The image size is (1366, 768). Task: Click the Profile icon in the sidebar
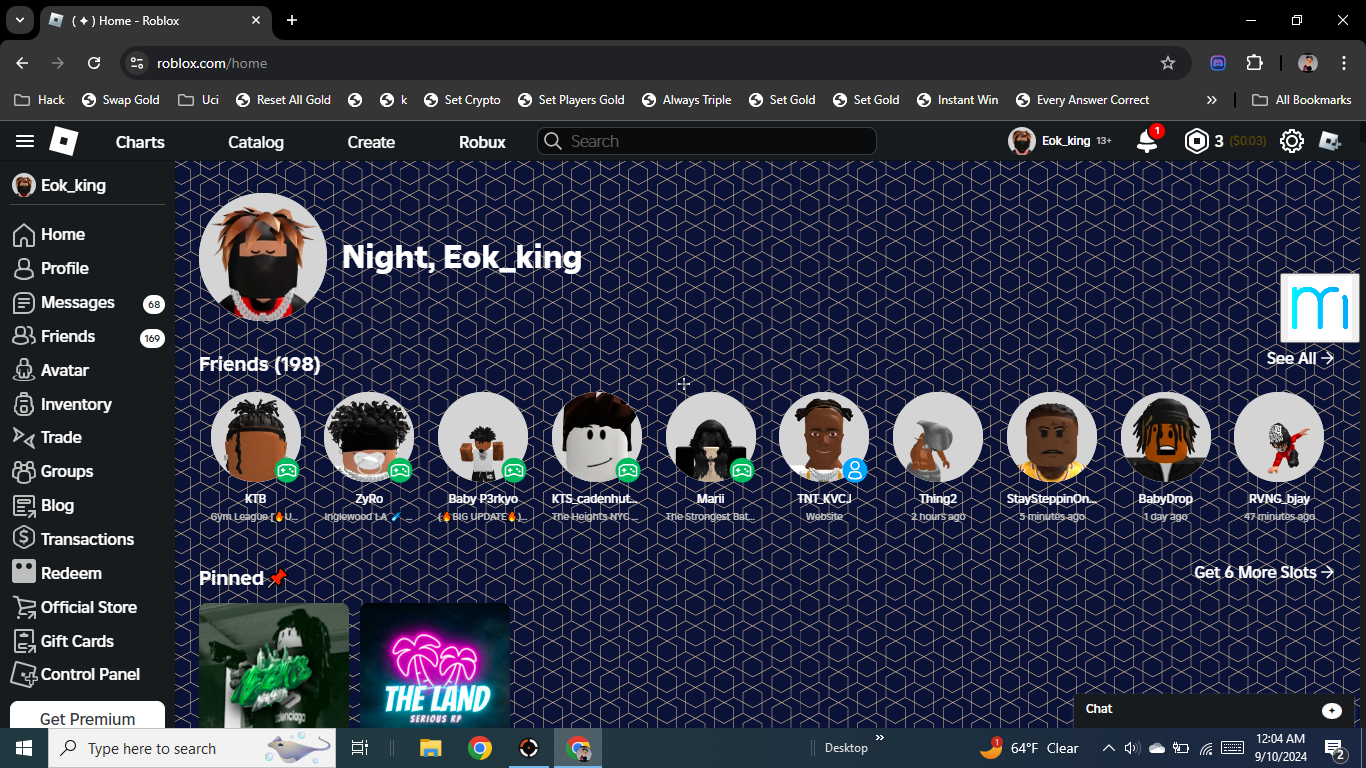click(x=24, y=269)
